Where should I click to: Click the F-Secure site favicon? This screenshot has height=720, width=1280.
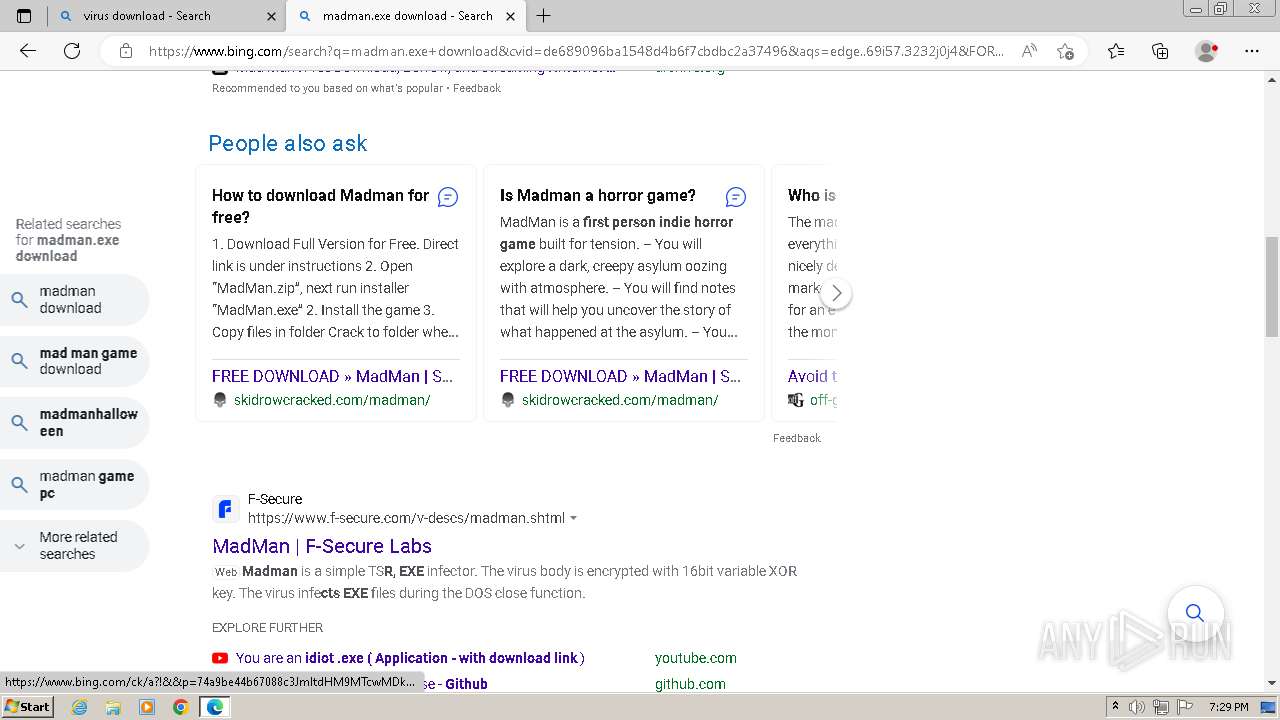(x=225, y=508)
